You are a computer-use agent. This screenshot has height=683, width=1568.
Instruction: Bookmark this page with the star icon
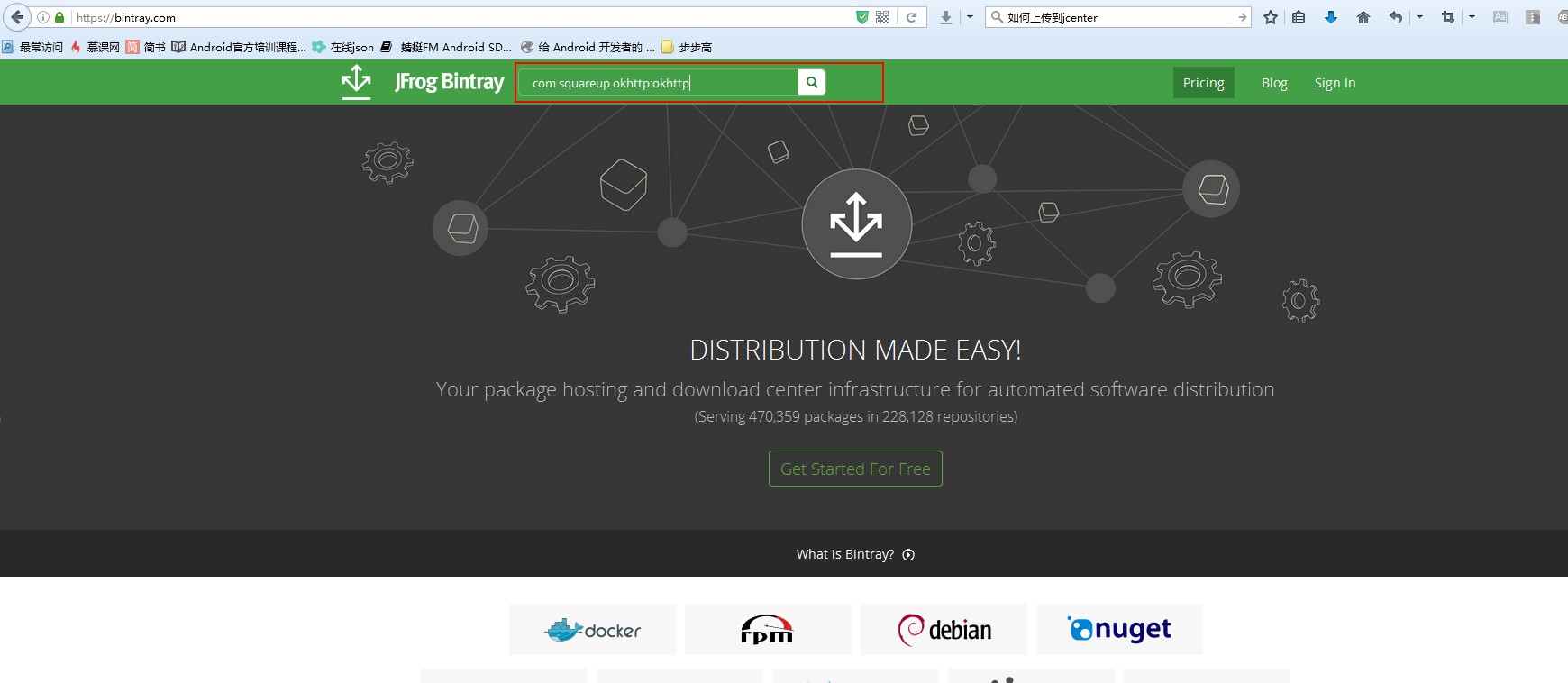coord(1271,17)
